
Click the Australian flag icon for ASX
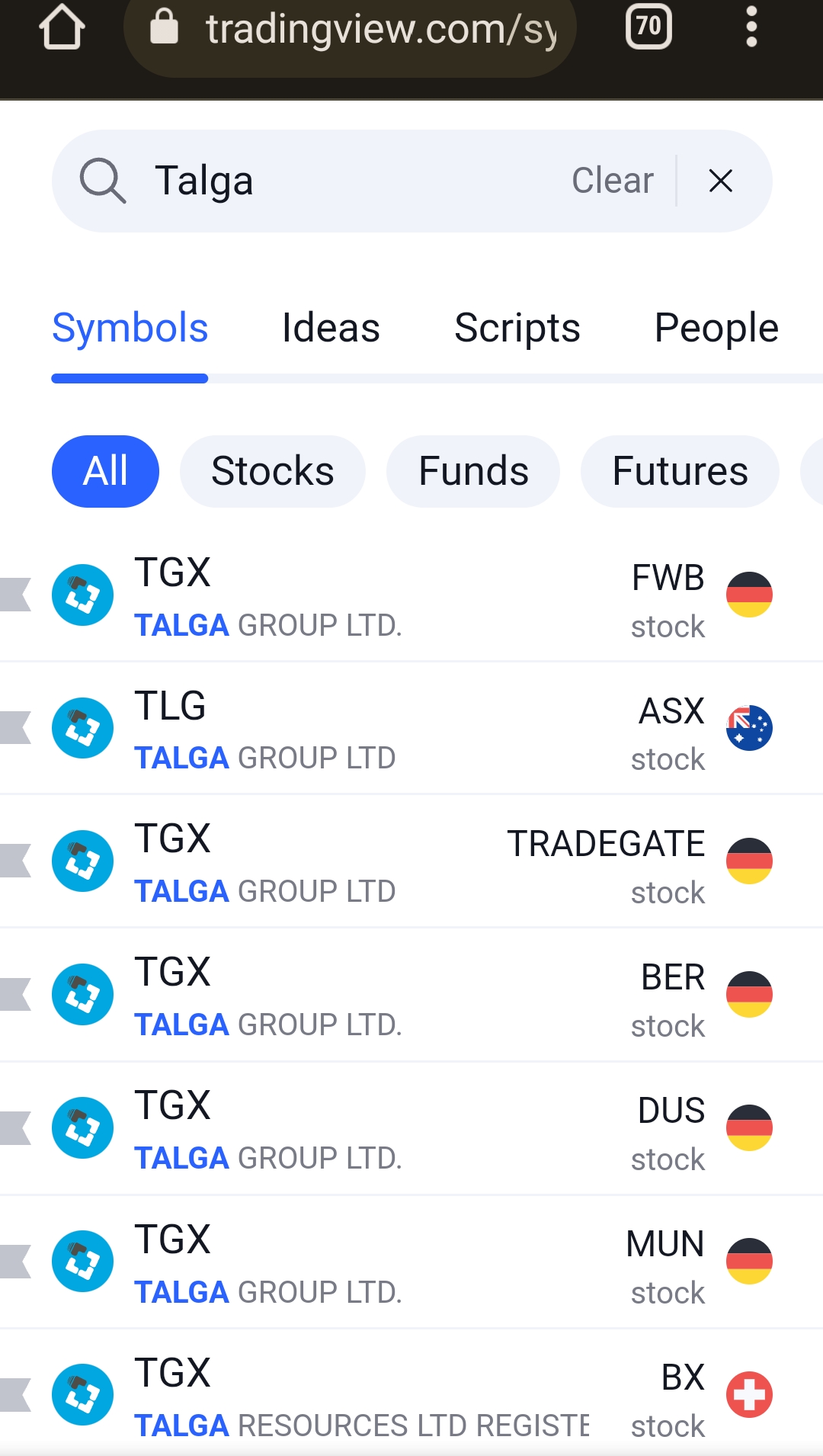(x=749, y=728)
